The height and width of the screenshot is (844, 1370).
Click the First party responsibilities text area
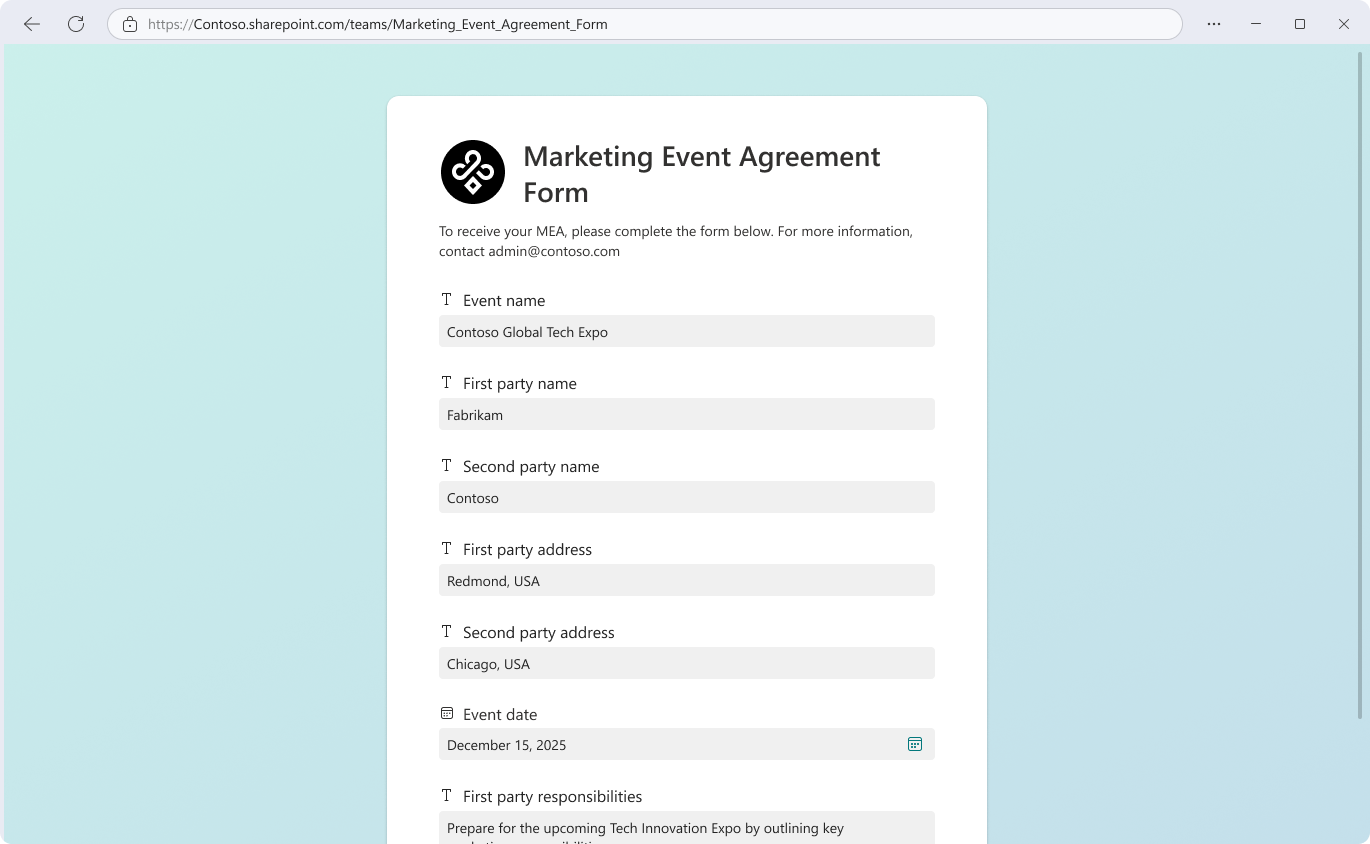click(686, 828)
